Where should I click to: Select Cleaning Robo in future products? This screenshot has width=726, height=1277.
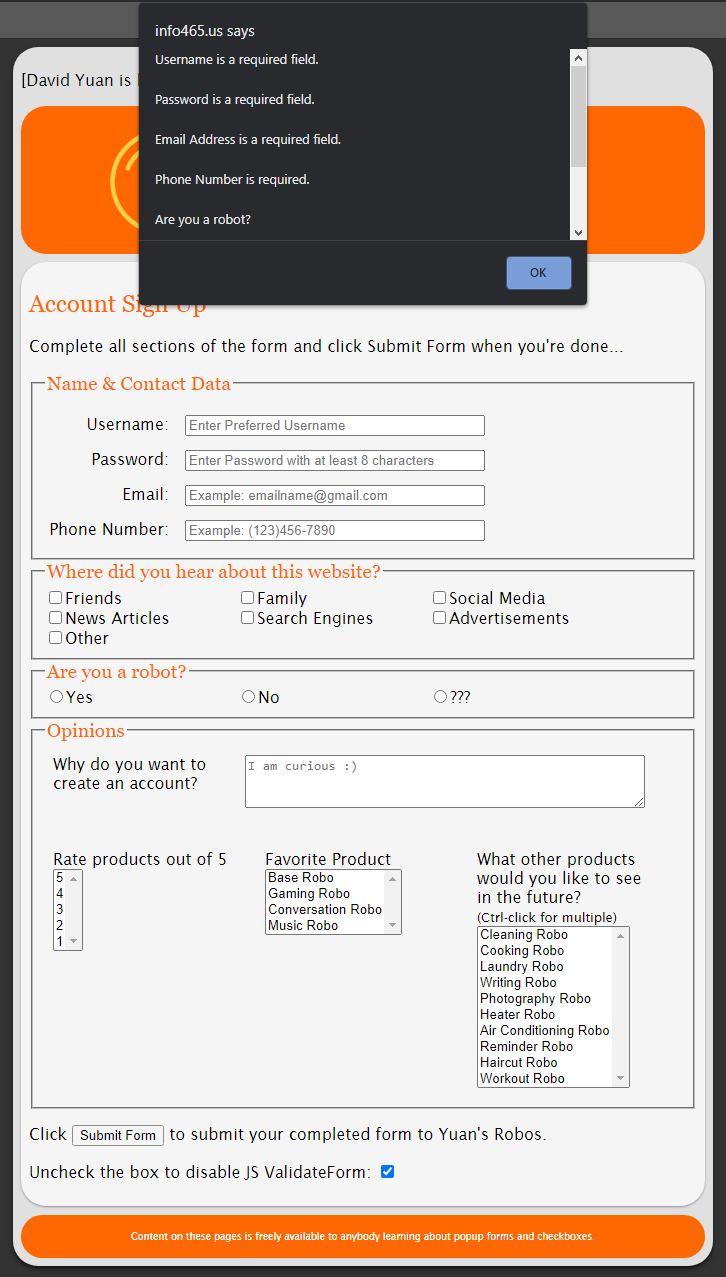point(546,935)
